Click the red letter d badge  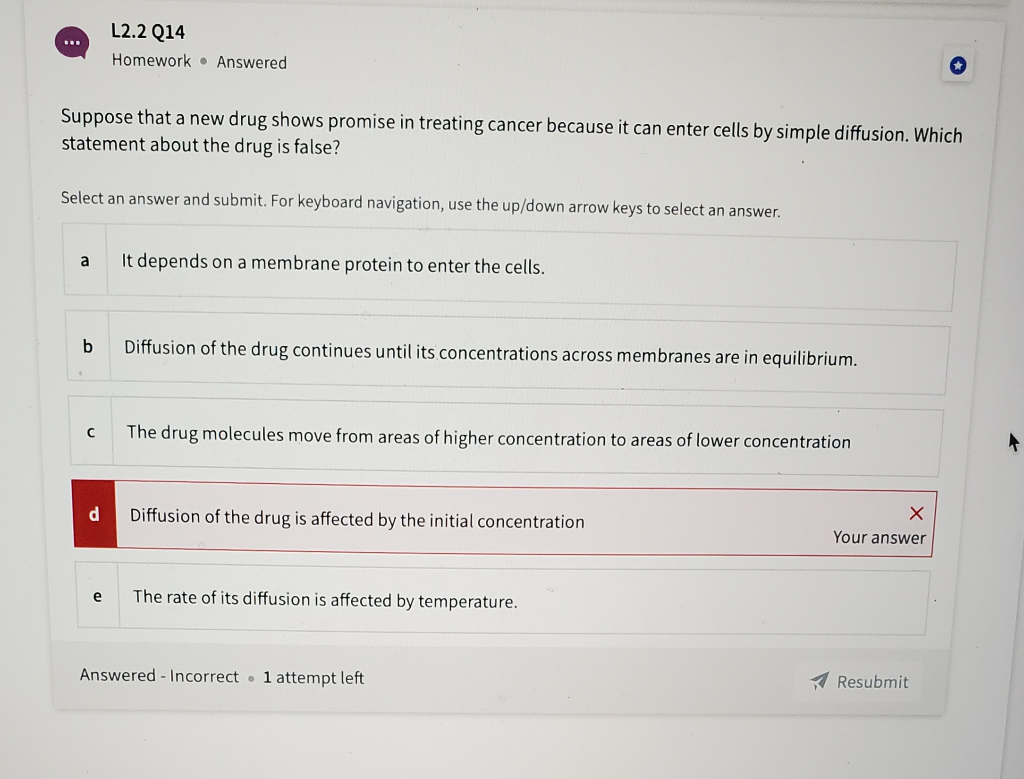[94, 515]
